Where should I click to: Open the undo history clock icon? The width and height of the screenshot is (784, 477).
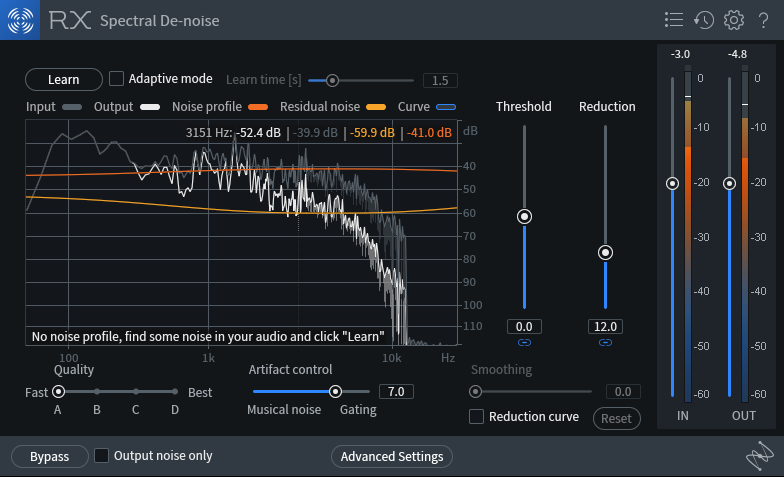pos(704,20)
